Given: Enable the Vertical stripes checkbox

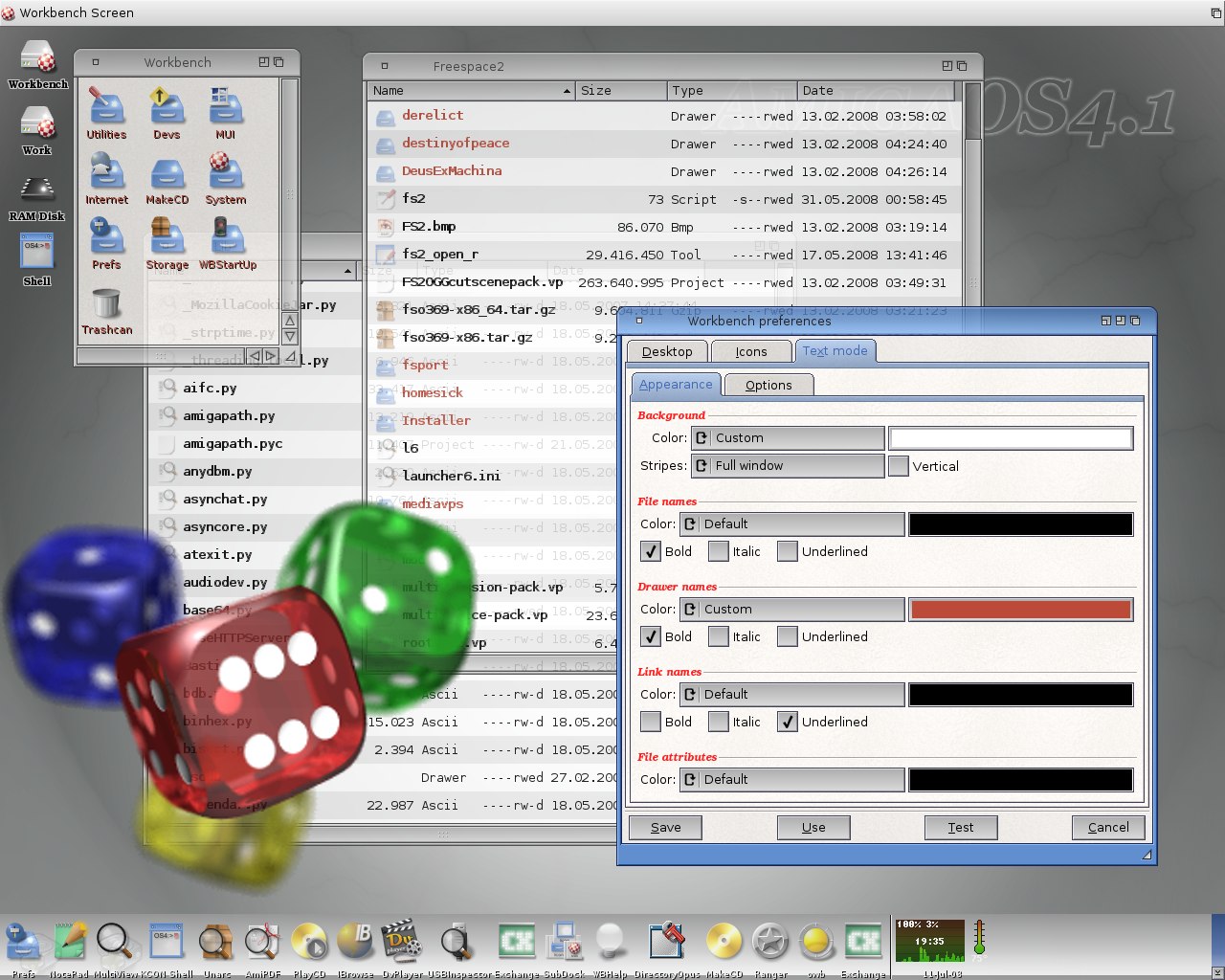Looking at the screenshot, I should coord(898,466).
